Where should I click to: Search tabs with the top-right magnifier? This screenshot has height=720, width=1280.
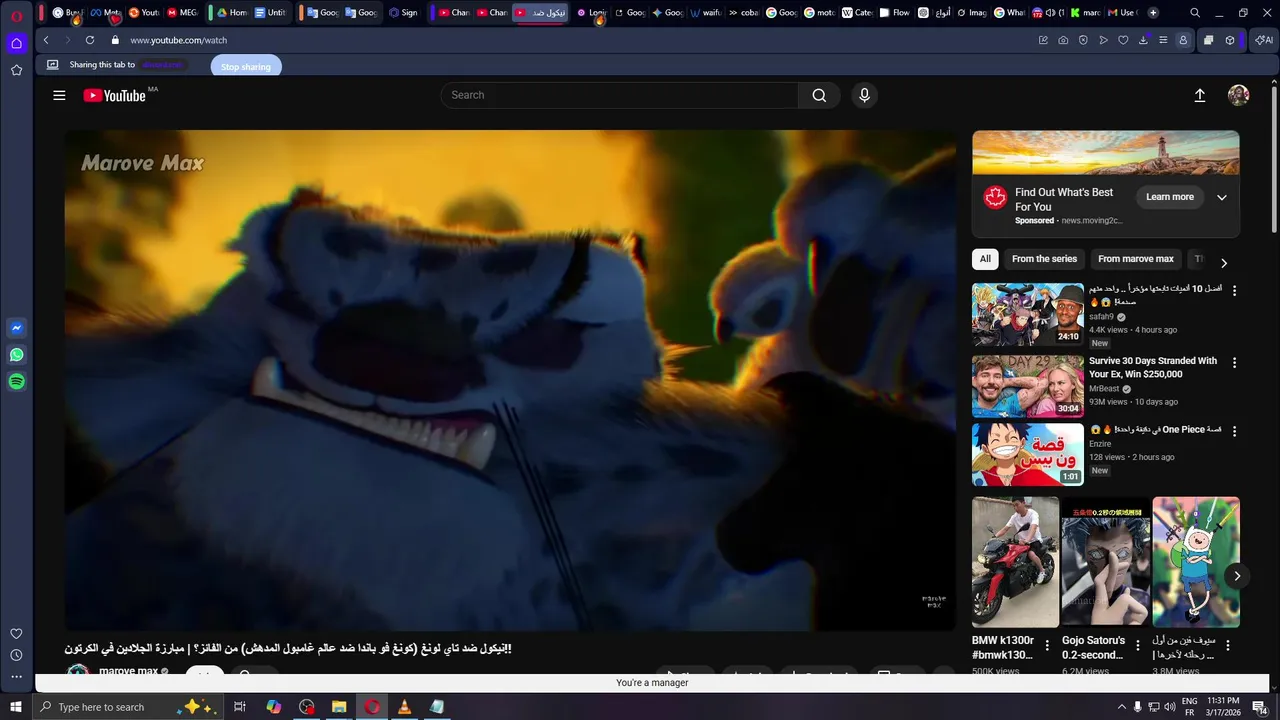click(1195, 13)
